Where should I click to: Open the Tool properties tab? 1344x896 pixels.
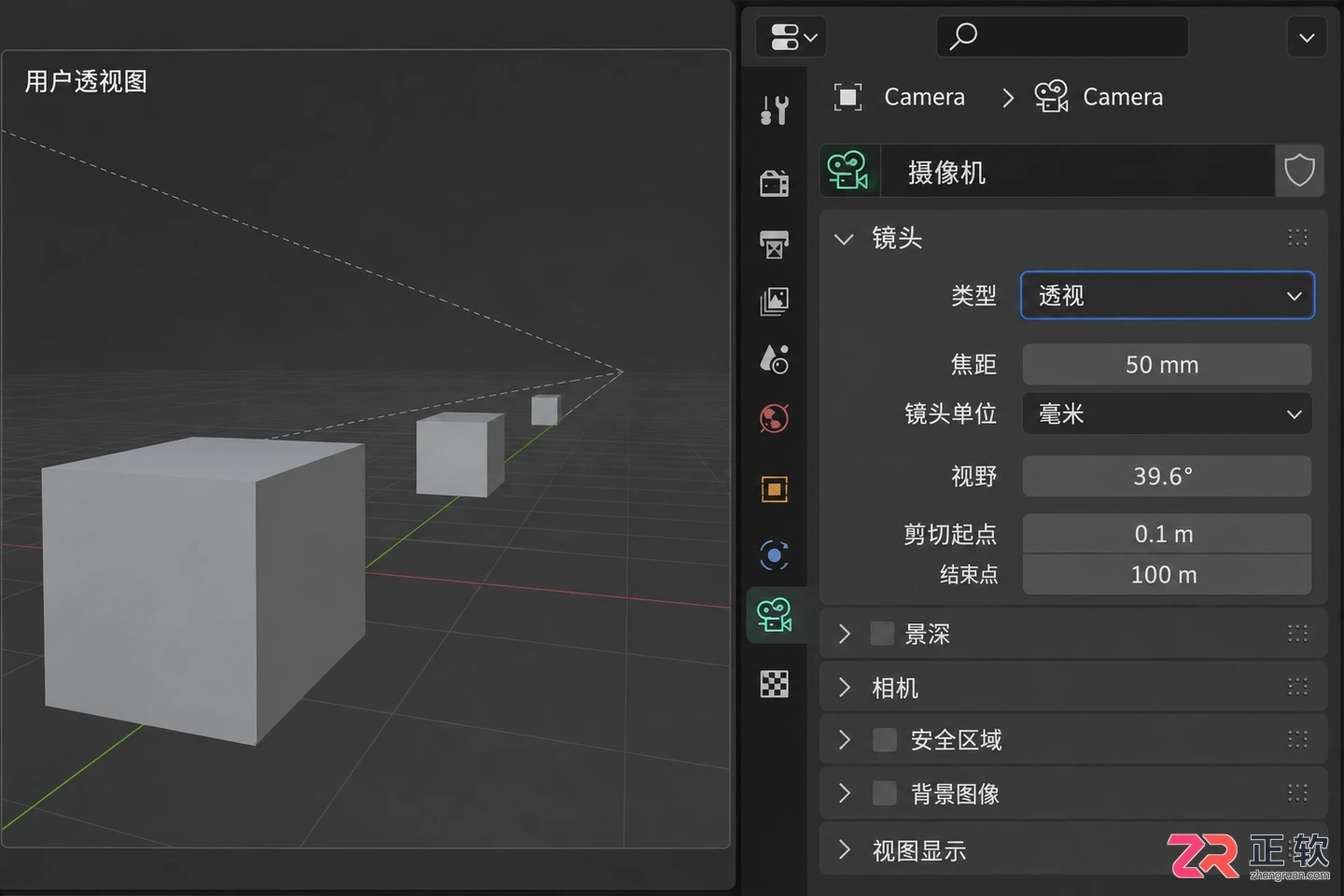pyautogui.click(x=774, y=110)
